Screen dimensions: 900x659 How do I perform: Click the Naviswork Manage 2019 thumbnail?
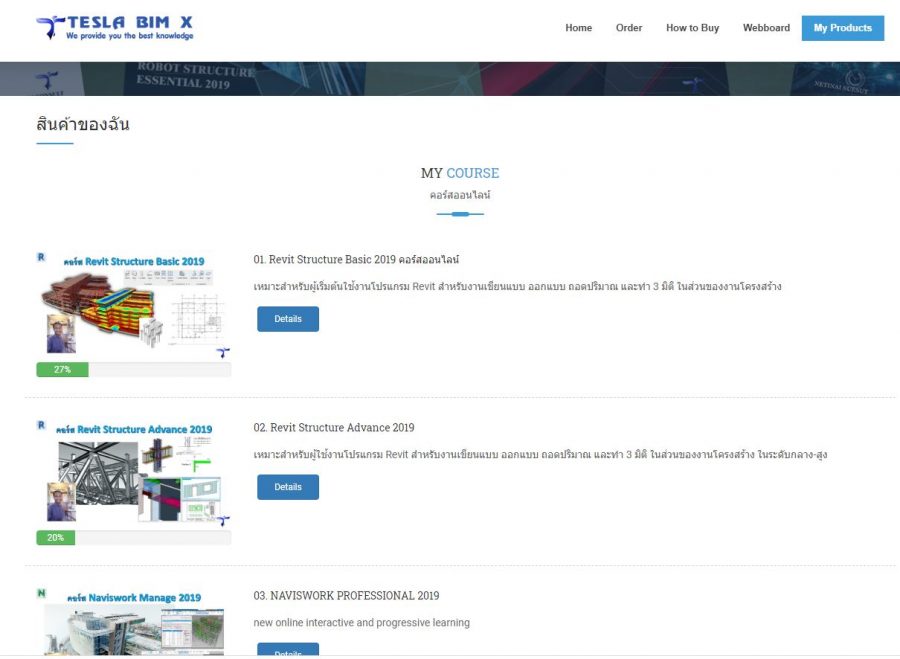[134, 625]
